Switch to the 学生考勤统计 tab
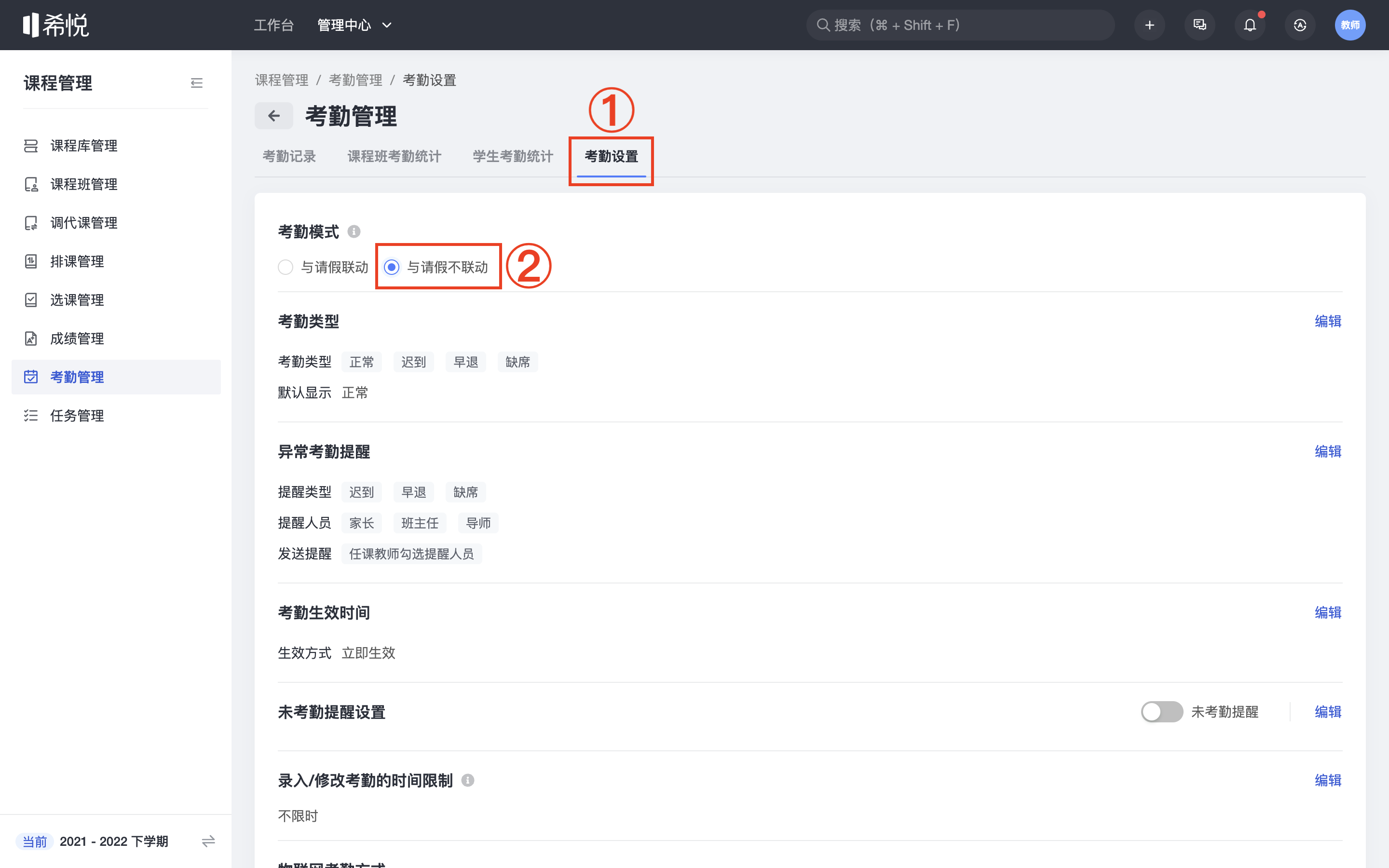Screen dimensions: 1389x868 click(513, 156)
